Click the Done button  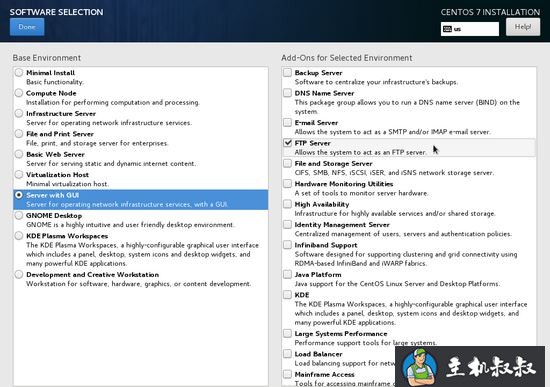(27, 27)
